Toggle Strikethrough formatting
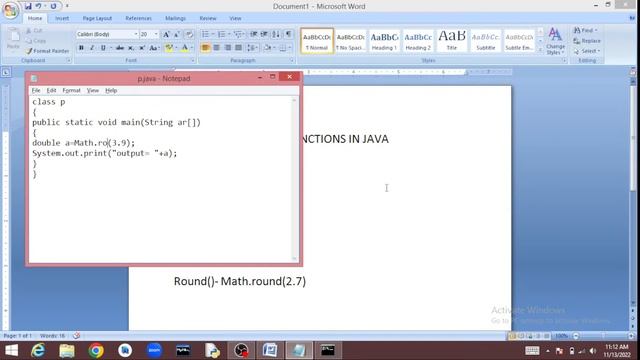The image size is (640, 360). (x=120, y=48)
